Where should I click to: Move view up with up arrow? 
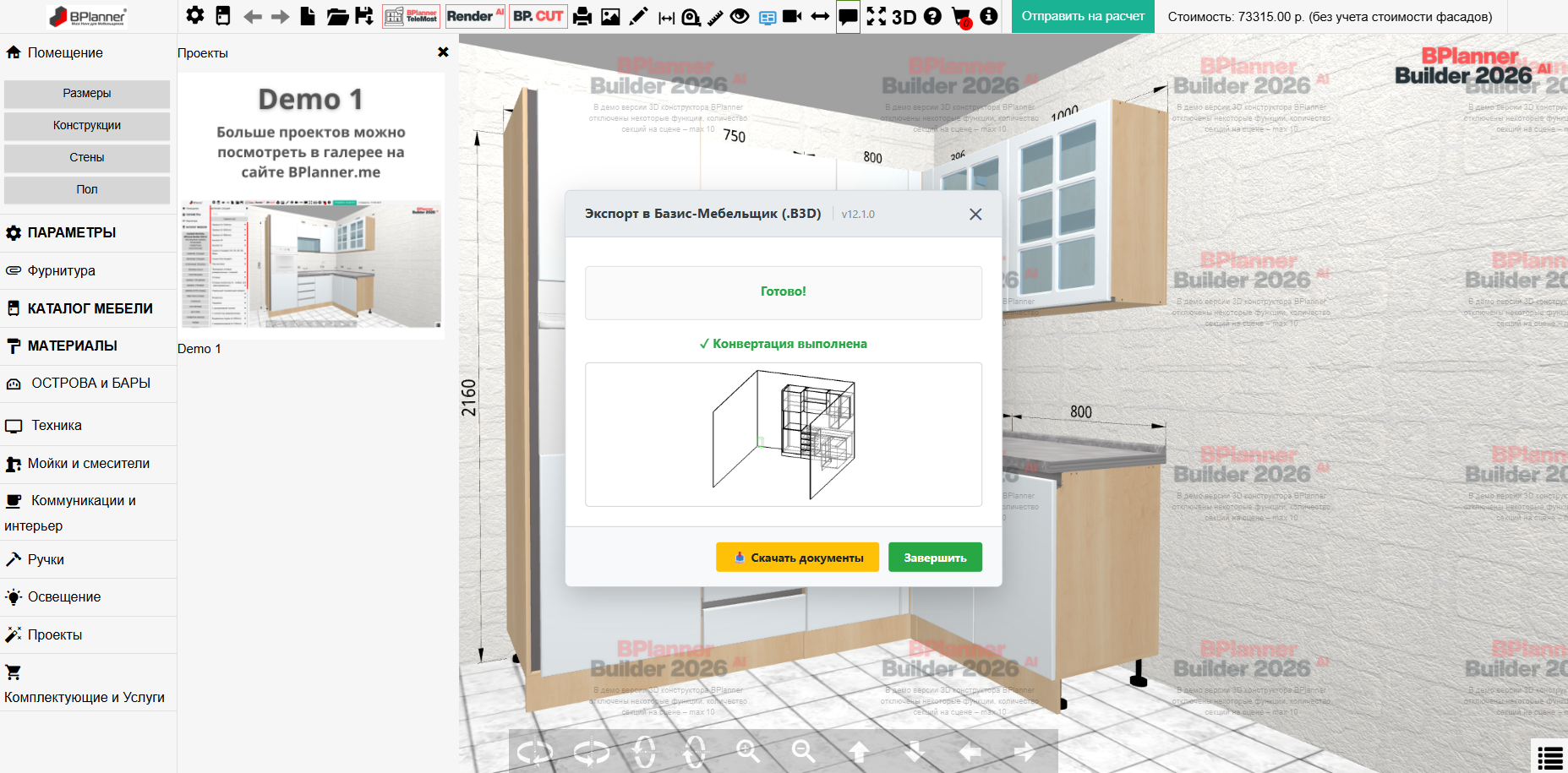coord(859,751)
